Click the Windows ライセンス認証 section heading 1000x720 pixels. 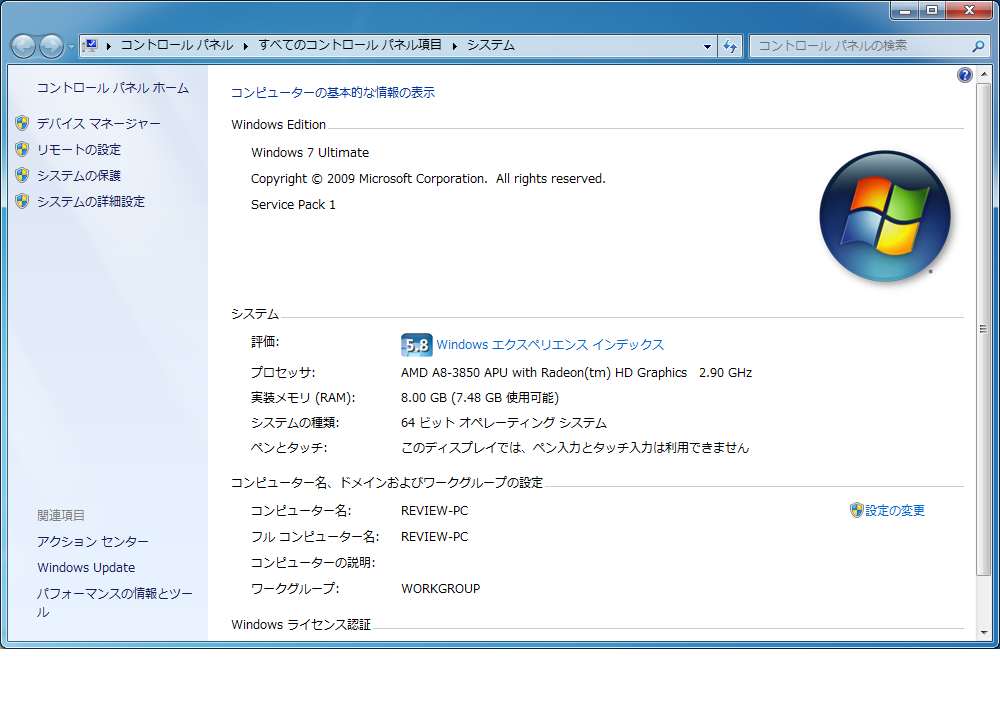click(300, 624)
